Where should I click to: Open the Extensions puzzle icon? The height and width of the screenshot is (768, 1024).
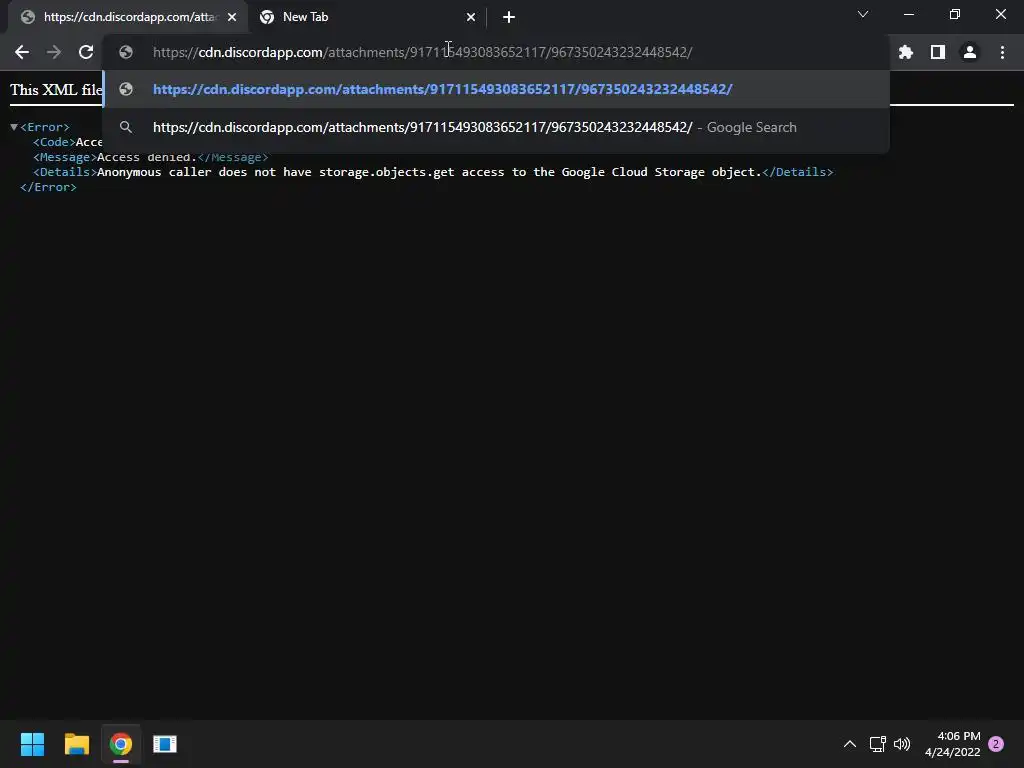[906, 52]
